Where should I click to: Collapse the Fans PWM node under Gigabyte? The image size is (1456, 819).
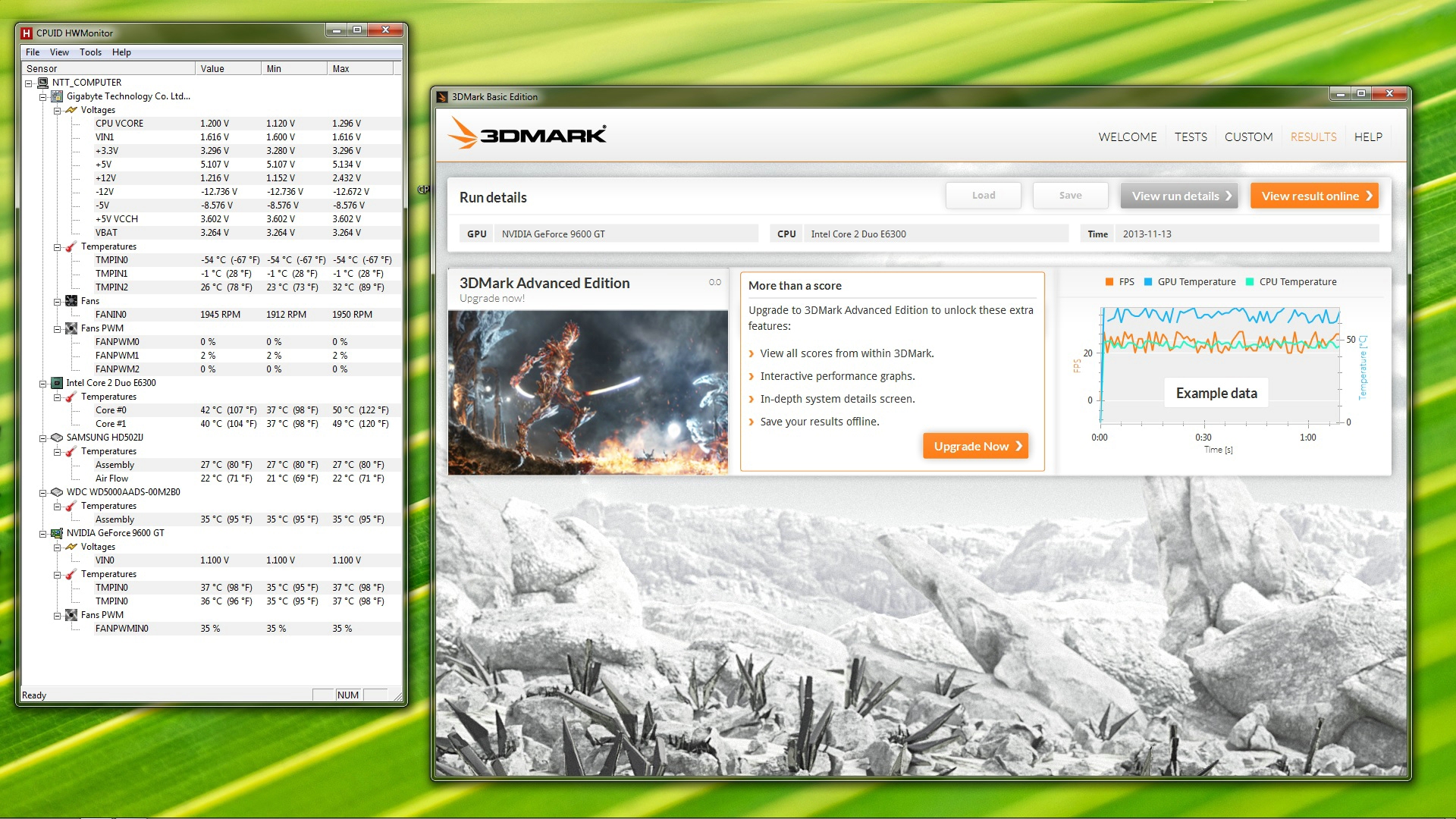[x=57, y=329]
